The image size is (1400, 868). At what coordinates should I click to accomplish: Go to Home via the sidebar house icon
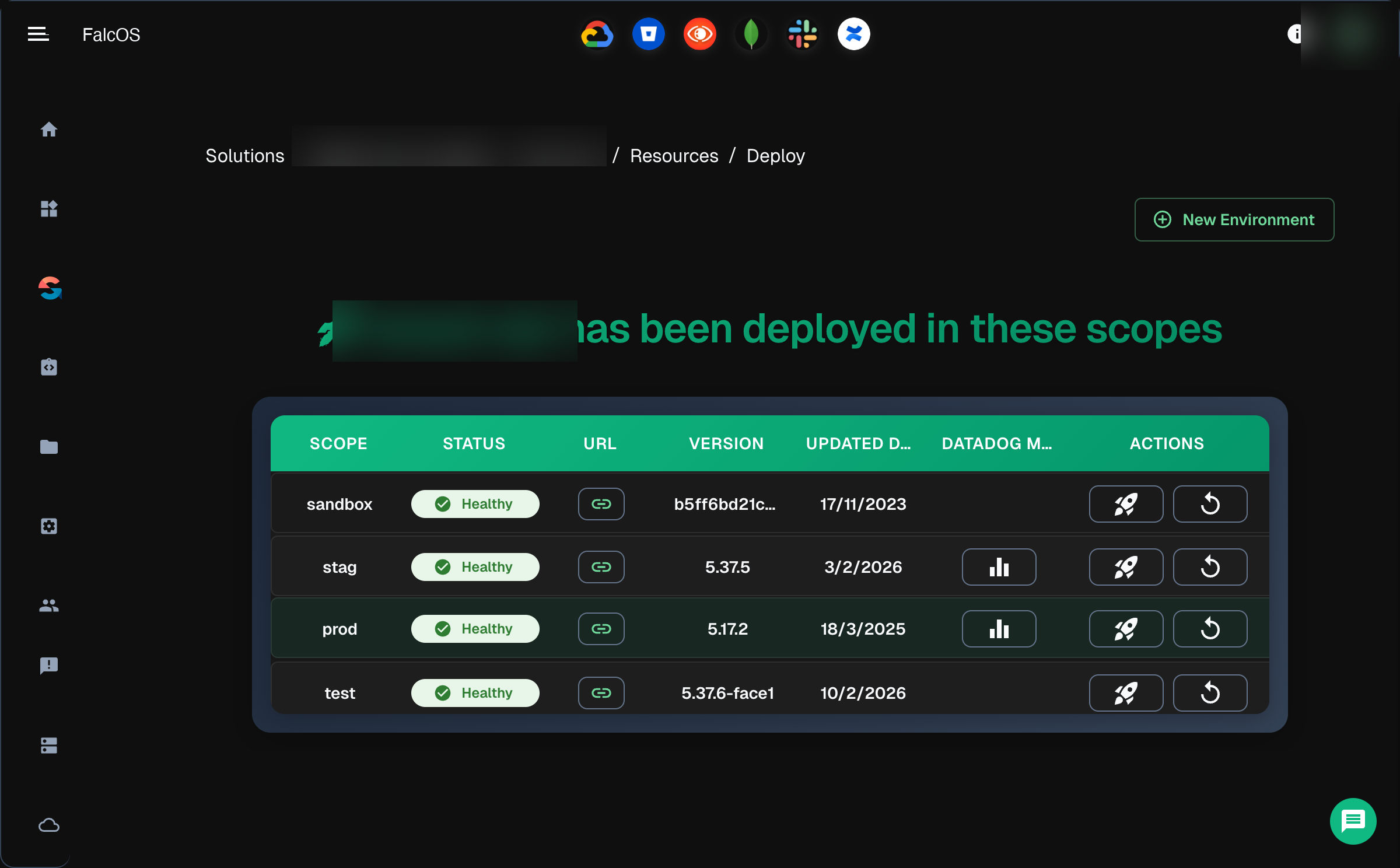50,130
